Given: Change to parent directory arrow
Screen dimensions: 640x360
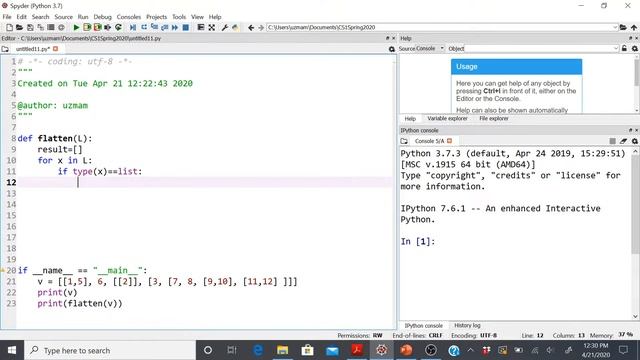Looking at the screenshot, I should click(x=633, y=27).
